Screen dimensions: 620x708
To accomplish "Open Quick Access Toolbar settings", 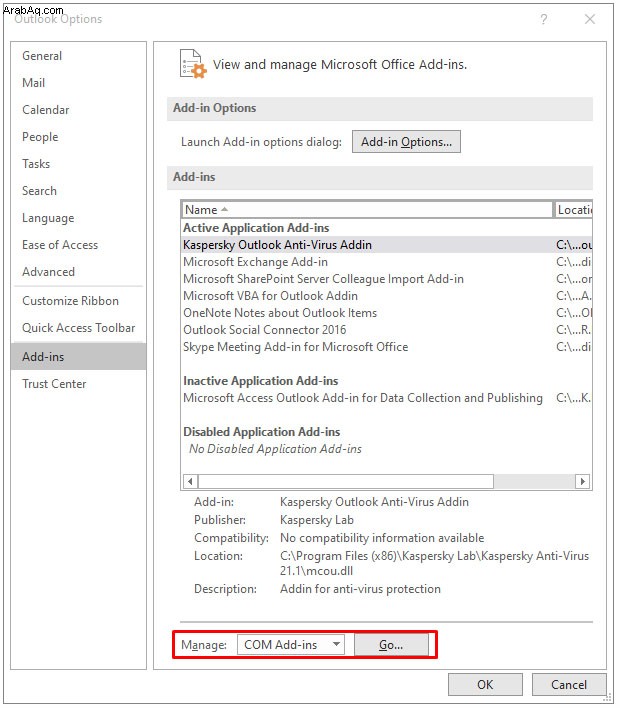I will click(x=79, y=328).
